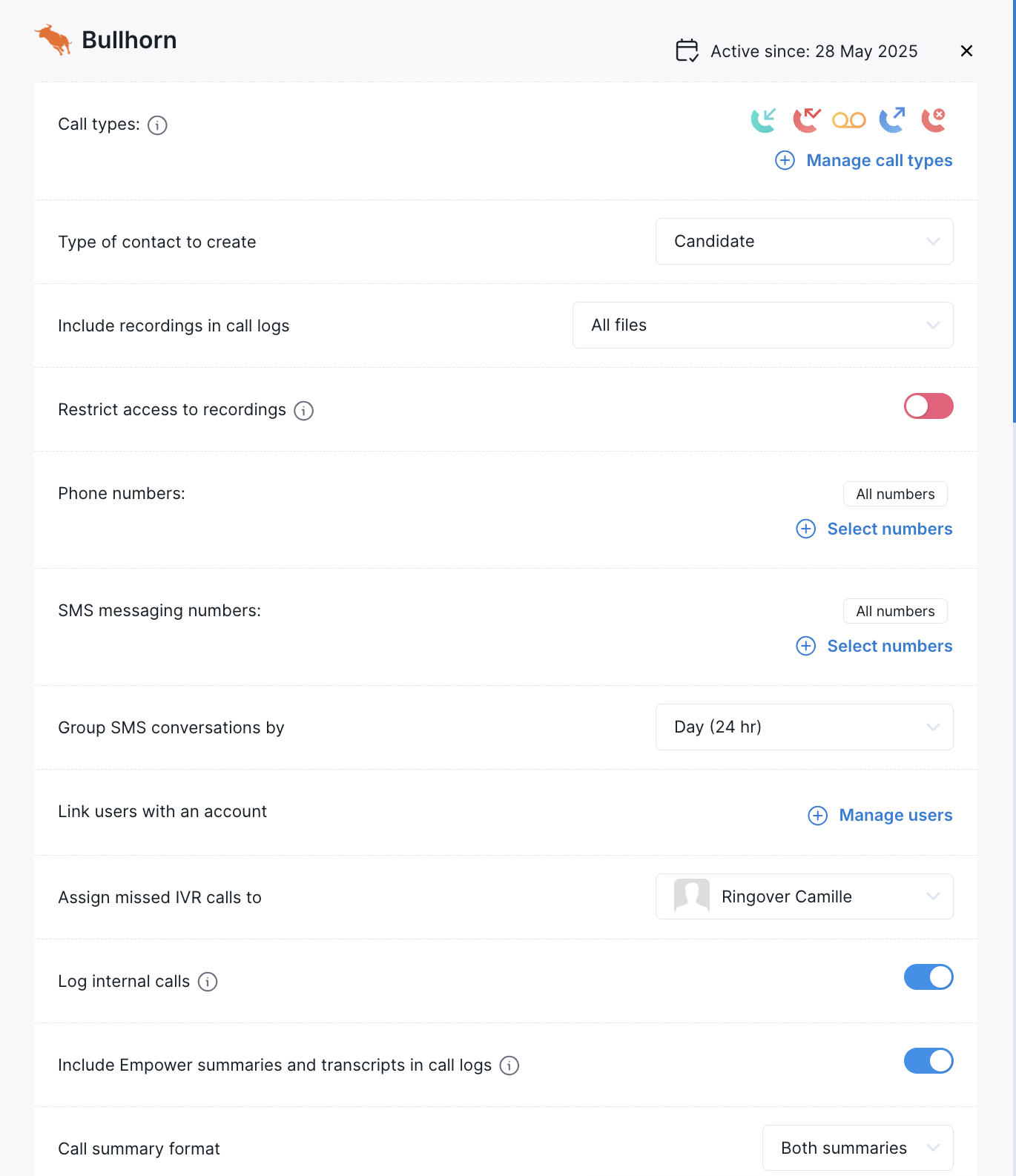
Task: Select the missed call type icon
Action: pyautogui.click(x=807, y=120)
